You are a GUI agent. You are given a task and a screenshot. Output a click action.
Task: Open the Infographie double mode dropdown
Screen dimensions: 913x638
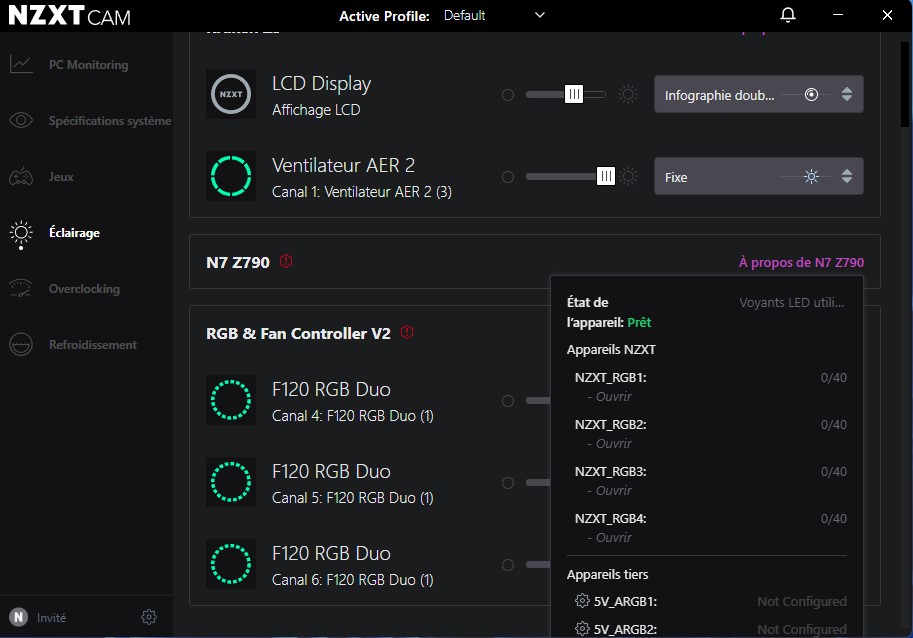pyautogui.click(x=758, y=95)
